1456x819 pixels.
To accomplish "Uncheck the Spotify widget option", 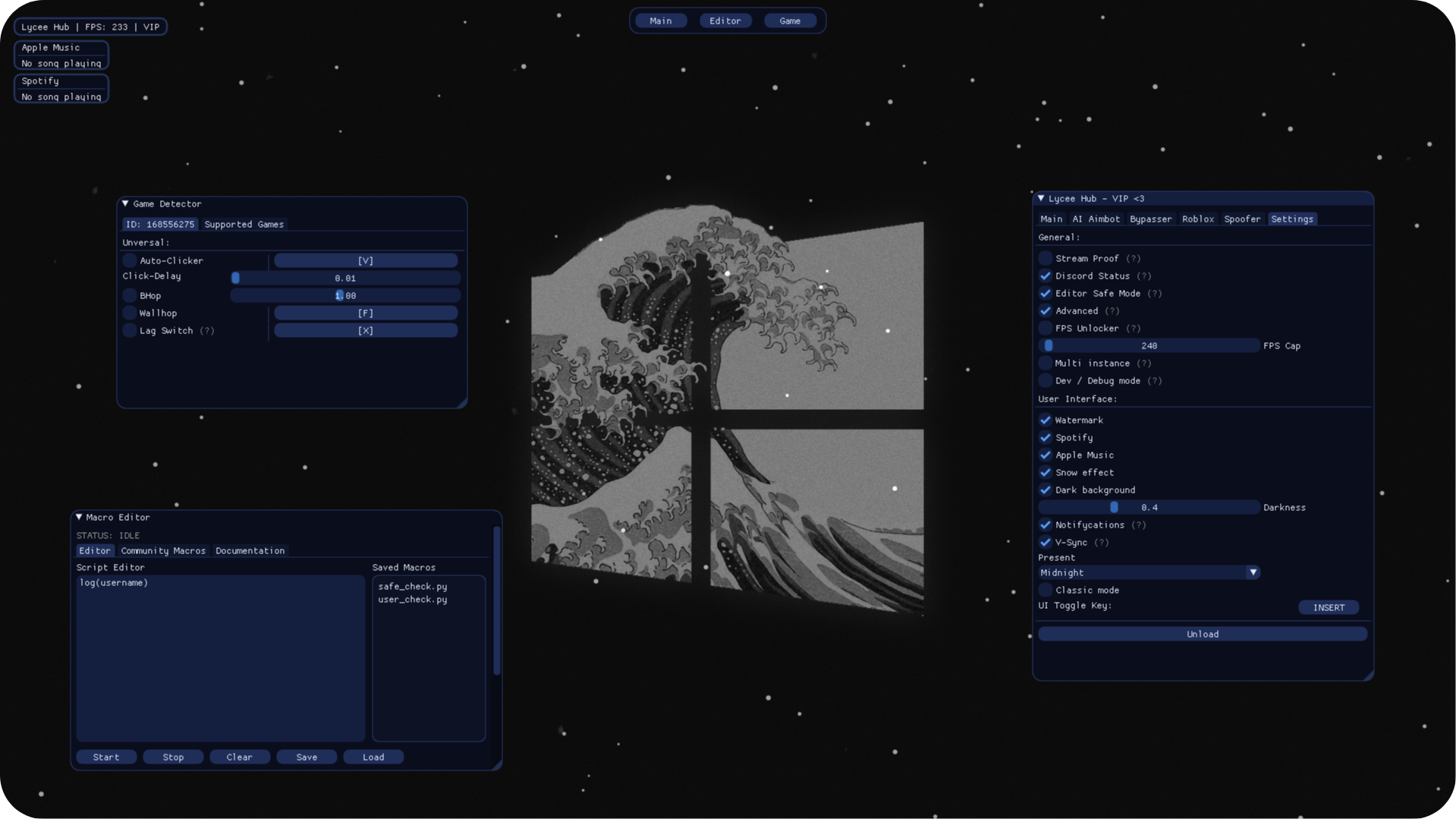I will point(1046,437).
